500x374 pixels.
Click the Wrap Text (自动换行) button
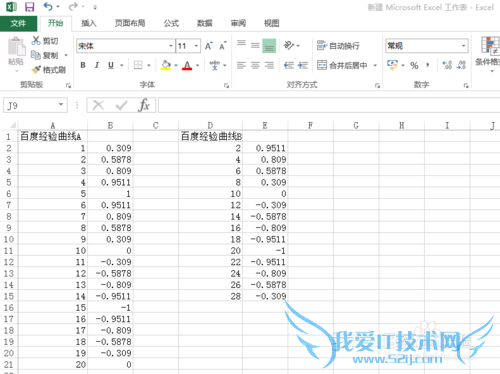coord(338,46)
